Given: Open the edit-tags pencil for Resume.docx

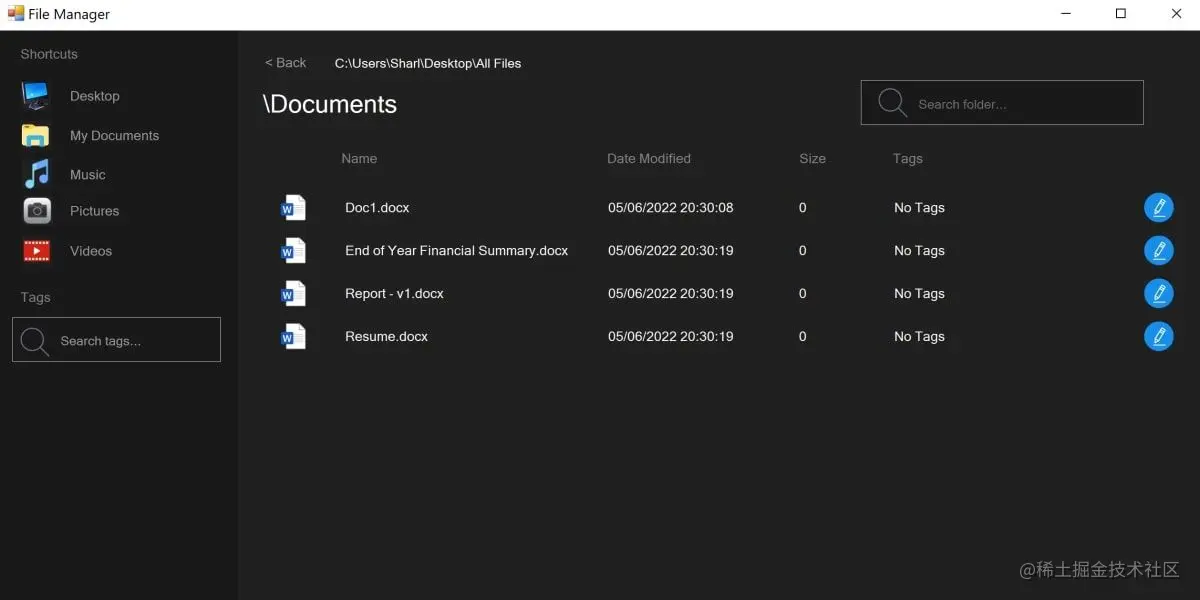Looking at the screenshot, I should point(1159,336).
